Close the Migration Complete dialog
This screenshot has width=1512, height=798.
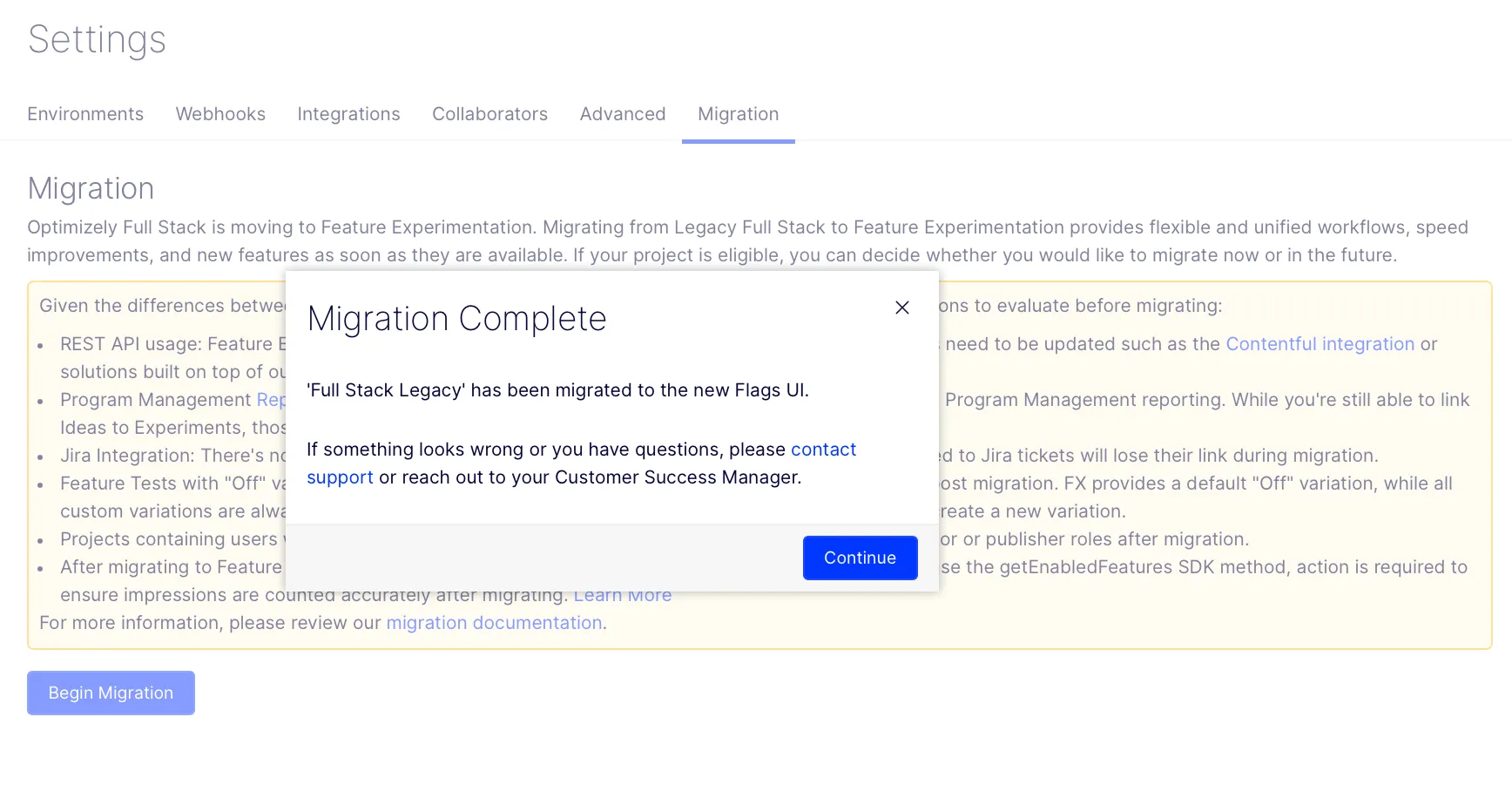coord(902,308)
